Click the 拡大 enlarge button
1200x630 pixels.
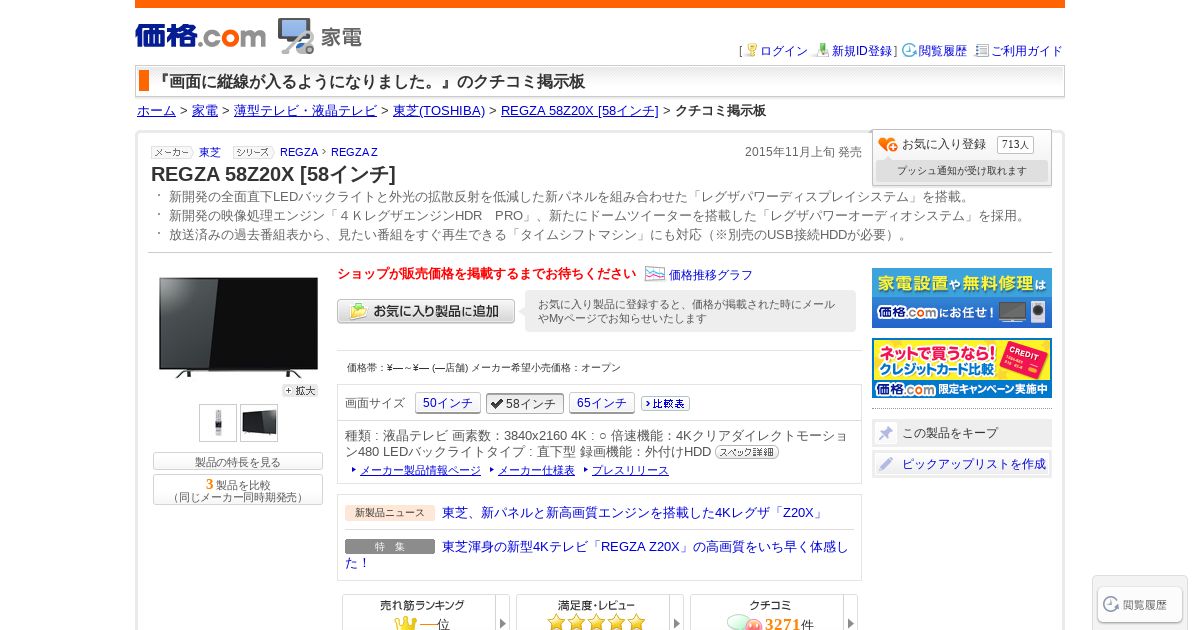pos(300,391)
